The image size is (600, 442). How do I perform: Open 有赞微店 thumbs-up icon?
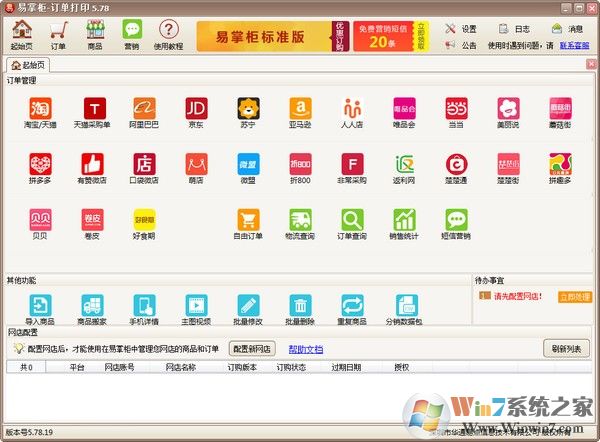pyautogui.click(x=92, y=165)
